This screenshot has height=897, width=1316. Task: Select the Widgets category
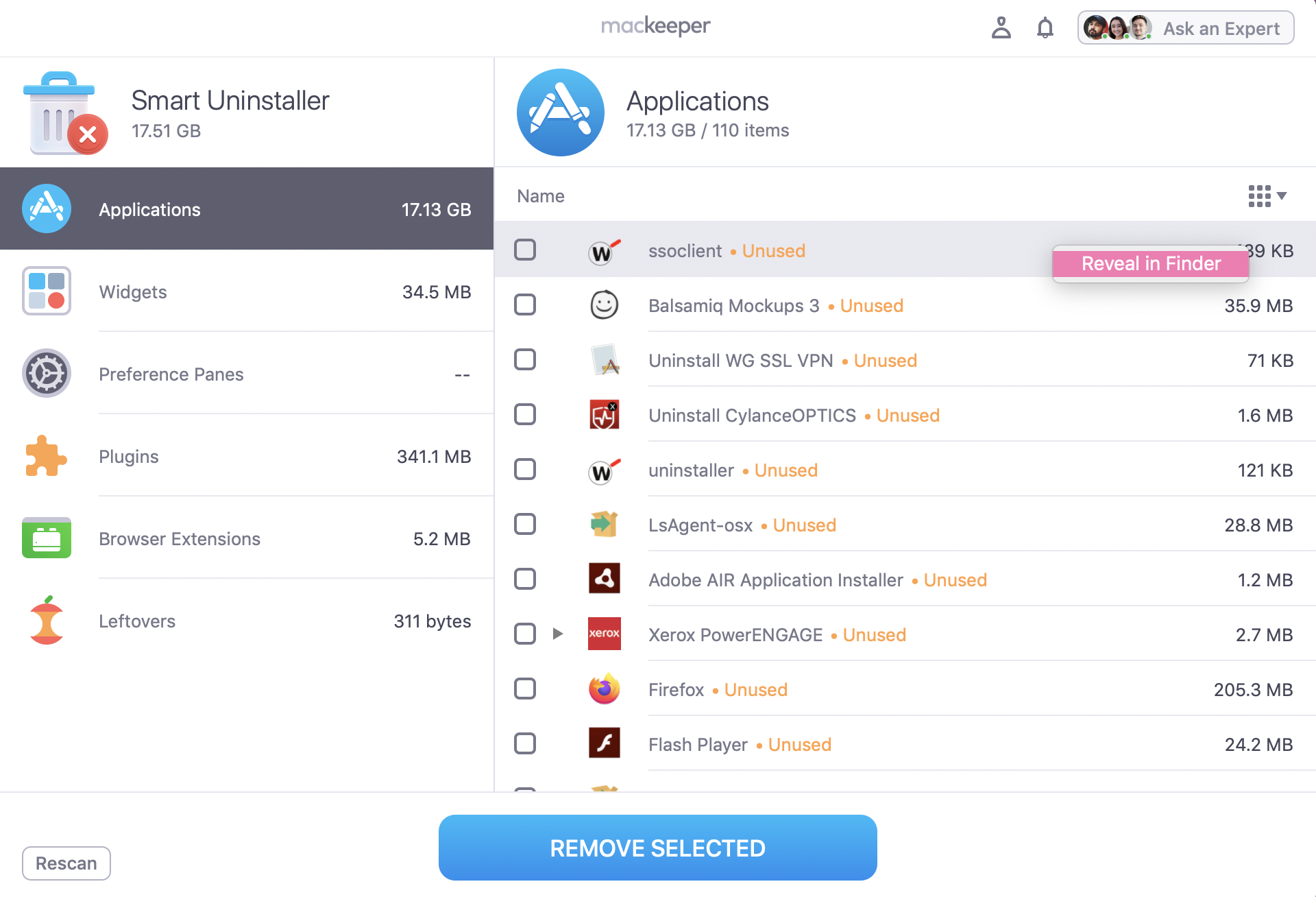247,291
